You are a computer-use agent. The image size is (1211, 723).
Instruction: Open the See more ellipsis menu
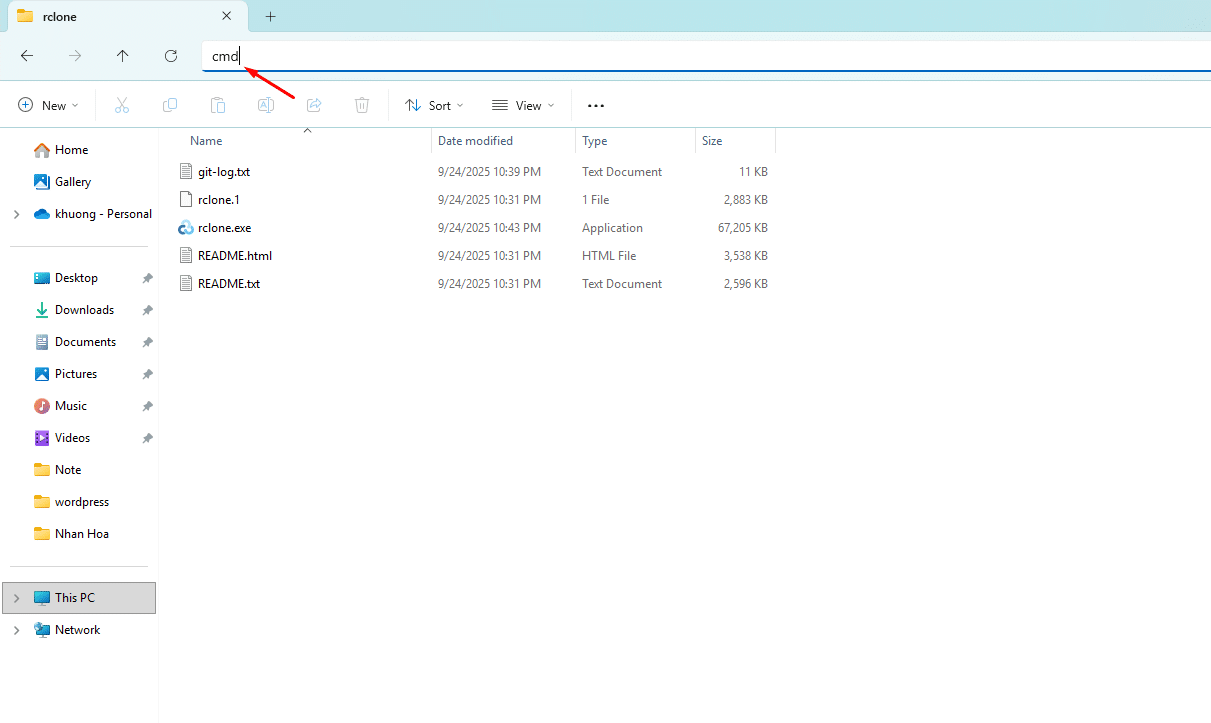coord(596,105)
